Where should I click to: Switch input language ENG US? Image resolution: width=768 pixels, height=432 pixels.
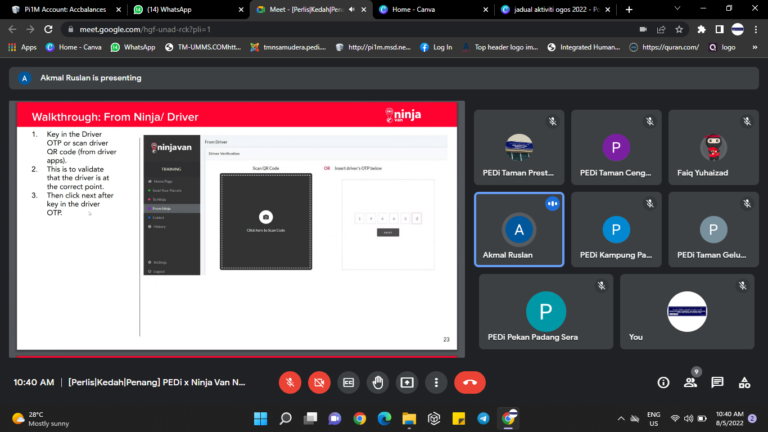pos(653,419)
